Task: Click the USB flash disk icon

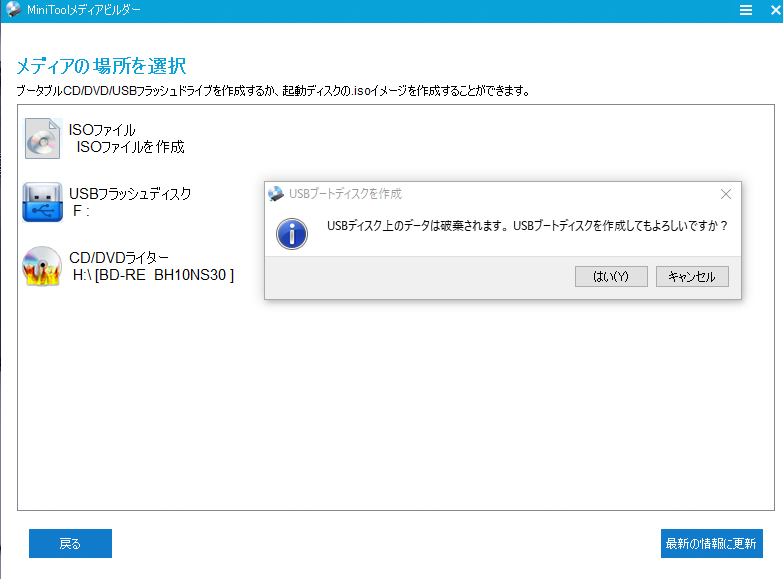Action: click(x=42, y=202)
